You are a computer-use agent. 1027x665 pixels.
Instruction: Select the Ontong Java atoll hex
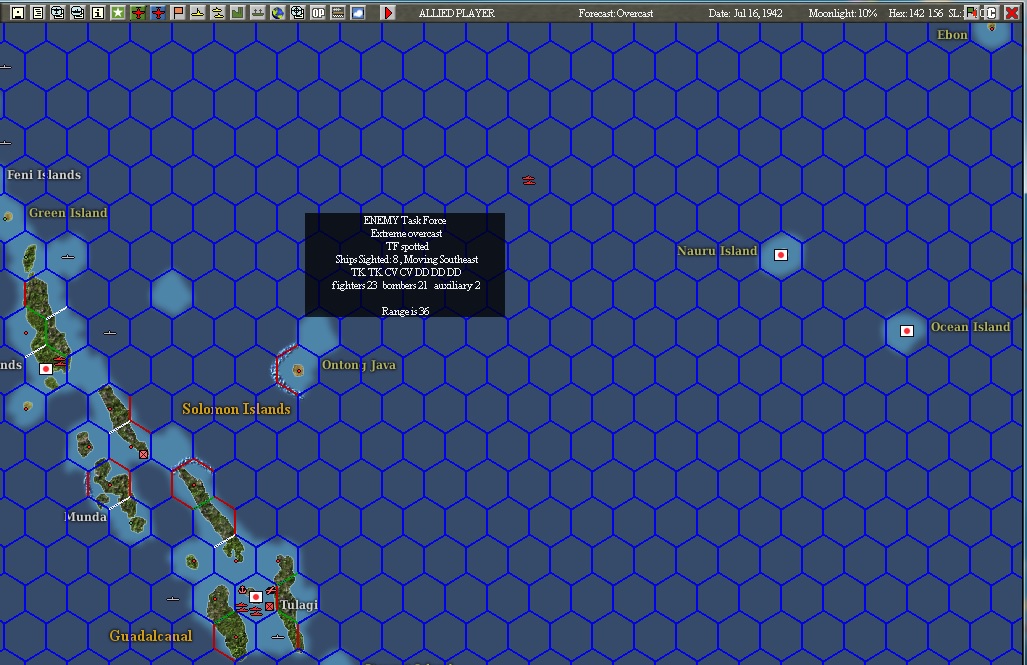tap(298, 370)
